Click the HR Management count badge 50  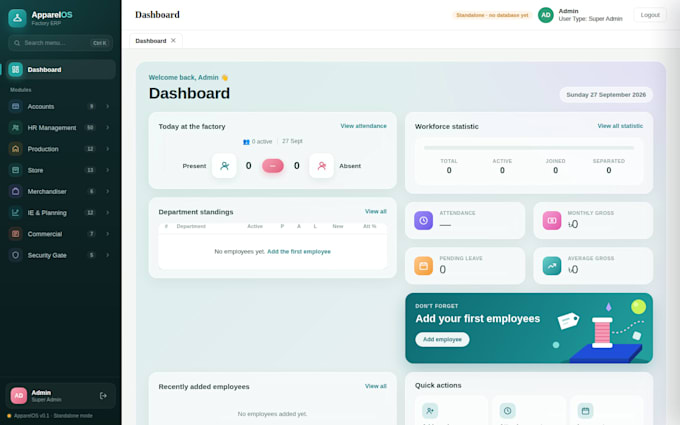tap(90, 128)
